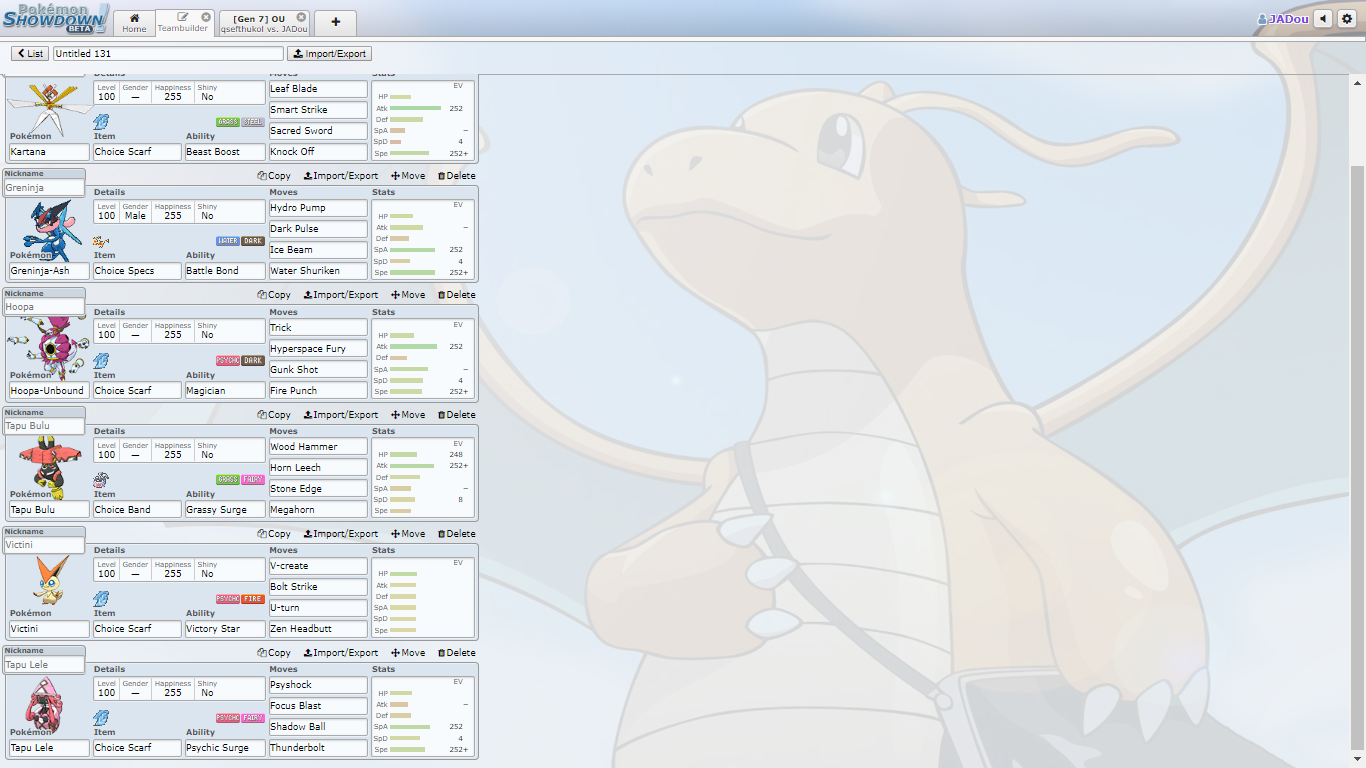Open the sound volume settings icon
The width and height of the screenshot is (1366, 768).
(x=1323, y=19)
